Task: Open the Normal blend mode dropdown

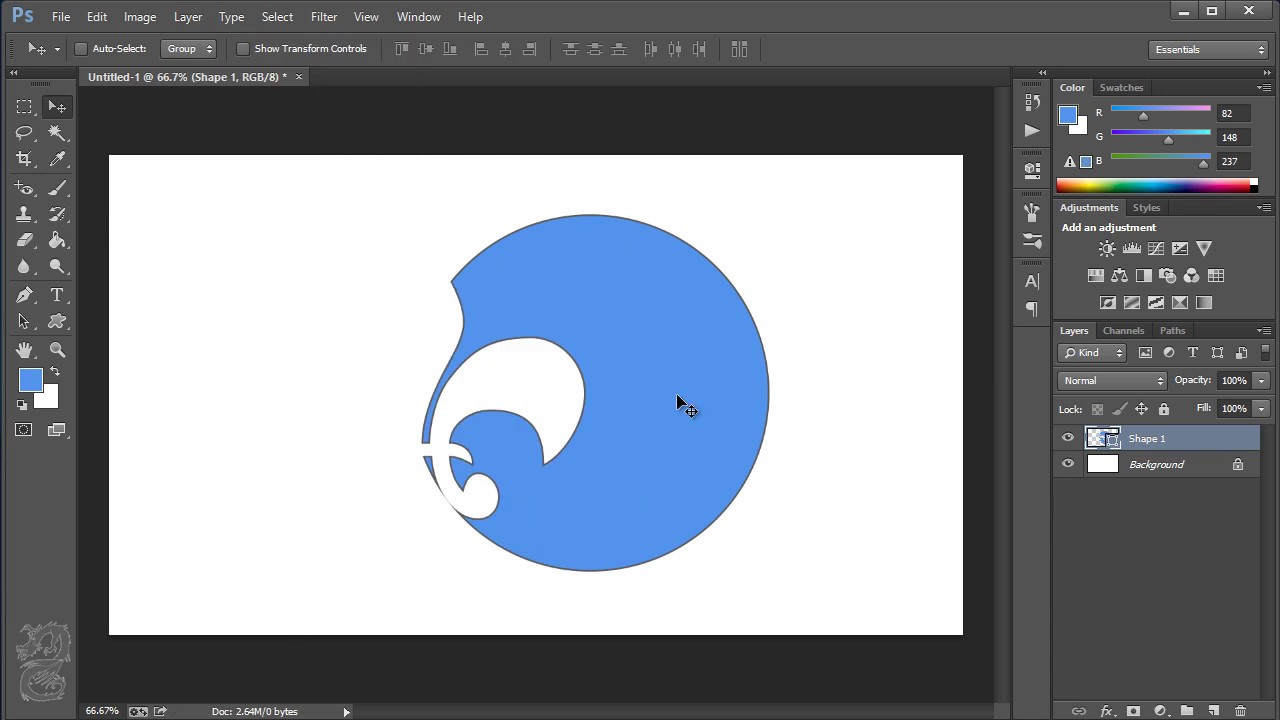Action: pyautogui.click(x=1112, y=380)
